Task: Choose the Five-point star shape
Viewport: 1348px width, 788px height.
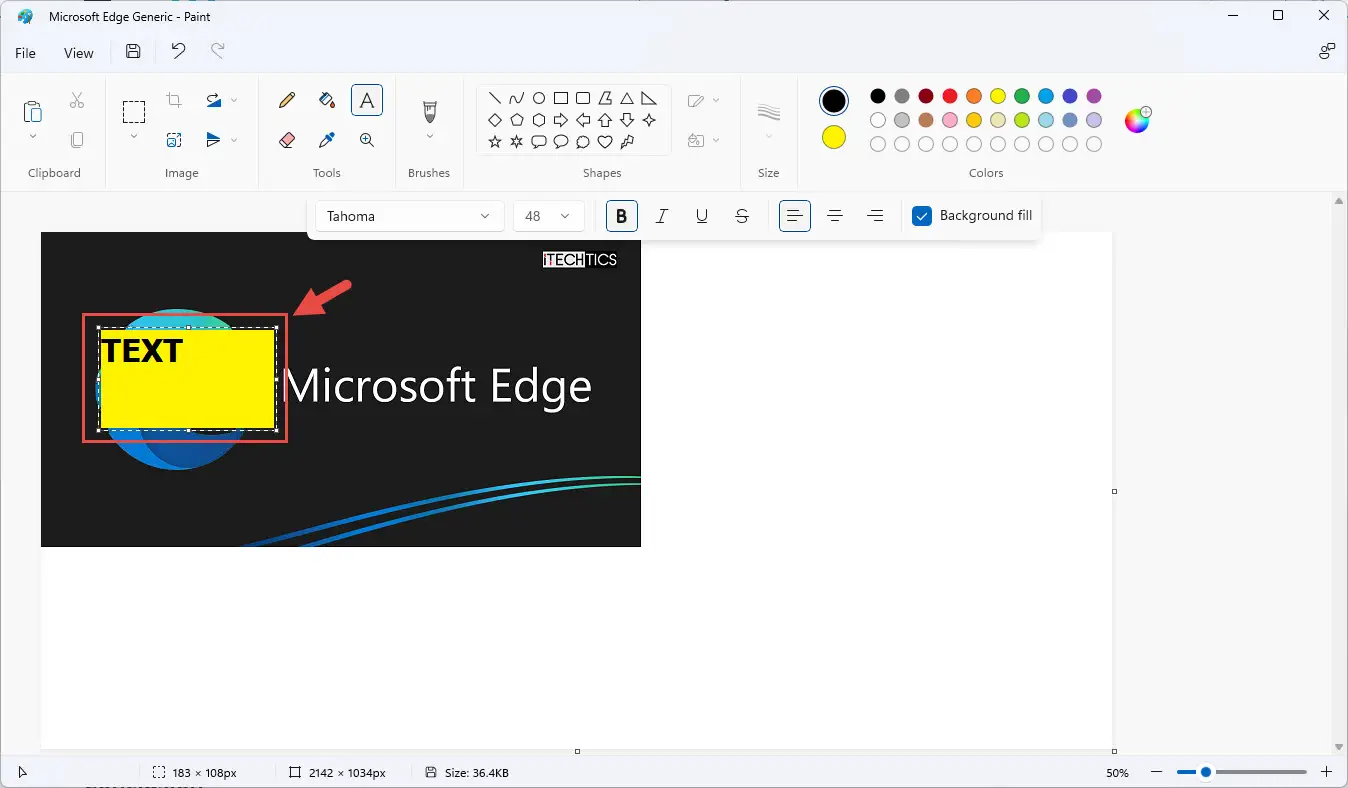Action: (495, 142)
